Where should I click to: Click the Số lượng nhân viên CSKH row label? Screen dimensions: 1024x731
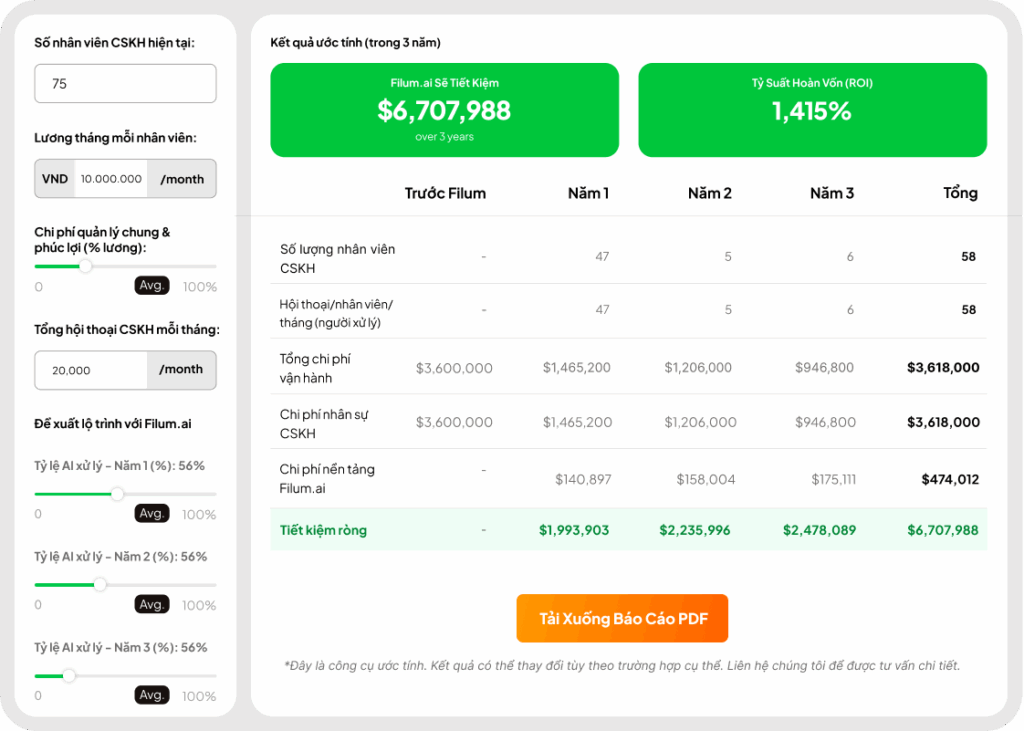pos(338,259)
